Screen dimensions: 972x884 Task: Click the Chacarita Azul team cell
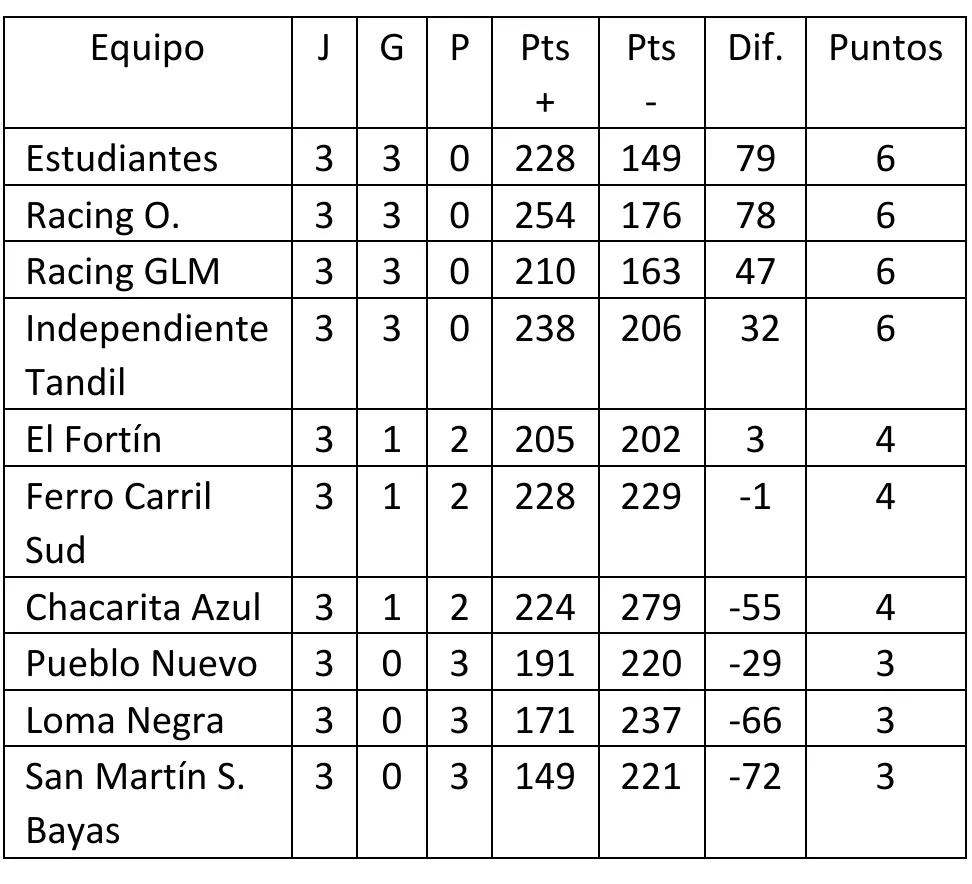[x=143, y=607]
